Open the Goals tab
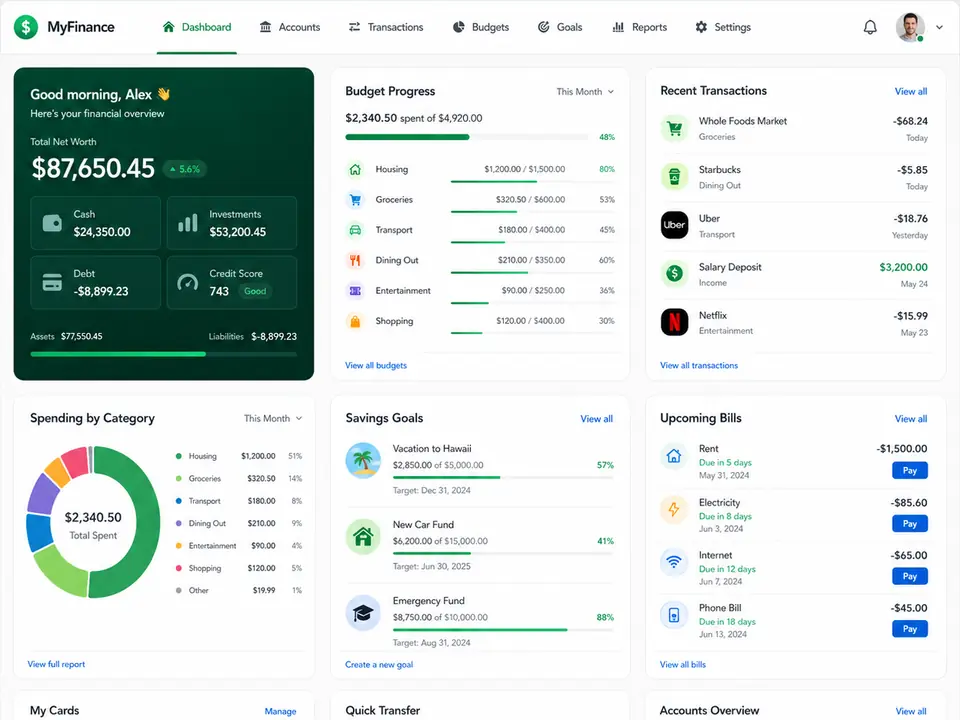 coord(560,27)
